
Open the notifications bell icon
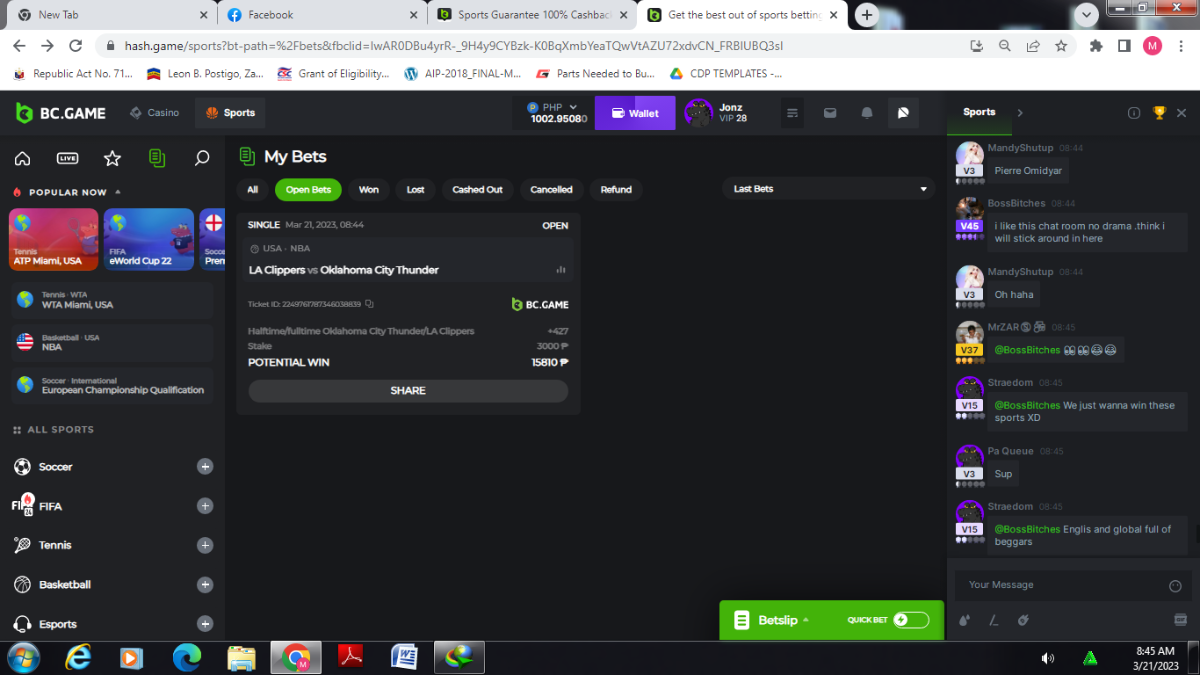pyautogui.click(x=867, y=113)
